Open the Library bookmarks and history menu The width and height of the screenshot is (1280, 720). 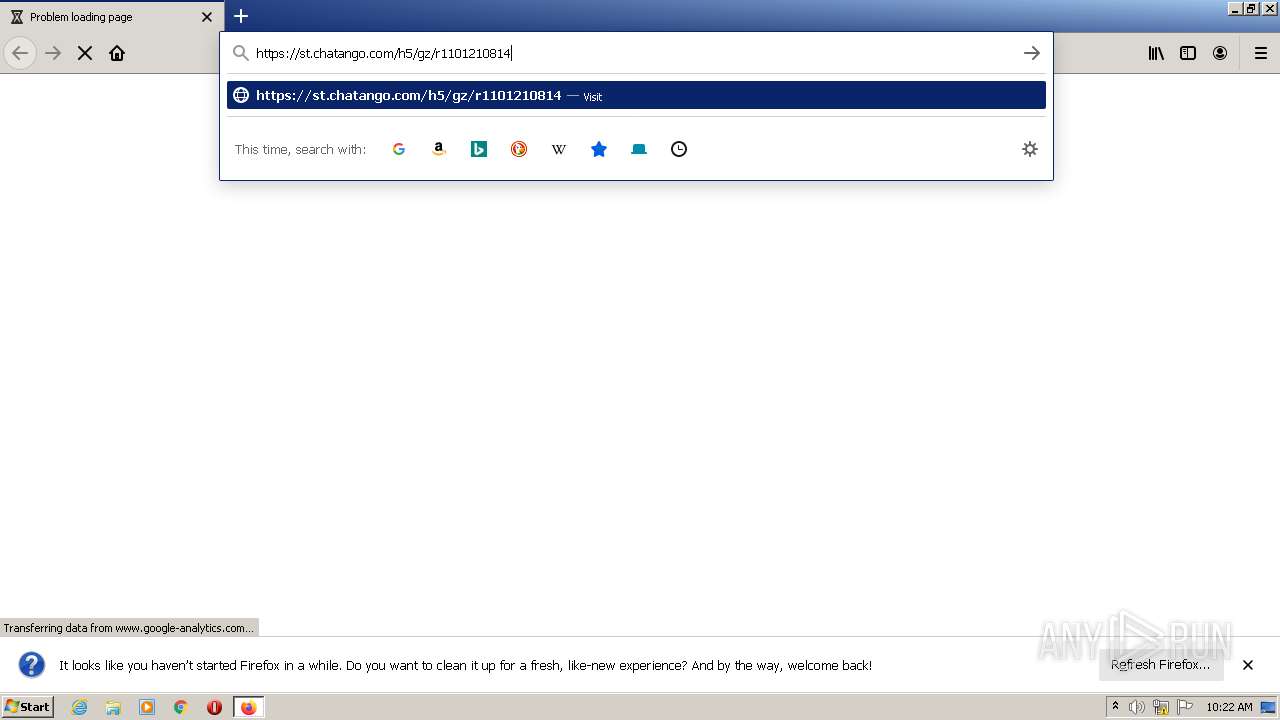1156,53
